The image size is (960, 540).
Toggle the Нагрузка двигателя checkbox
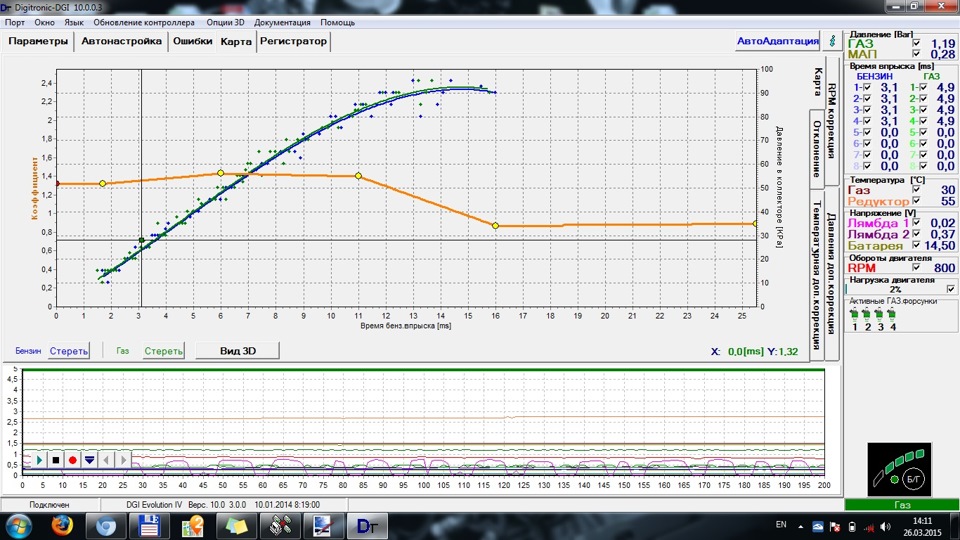pos(951,289)
